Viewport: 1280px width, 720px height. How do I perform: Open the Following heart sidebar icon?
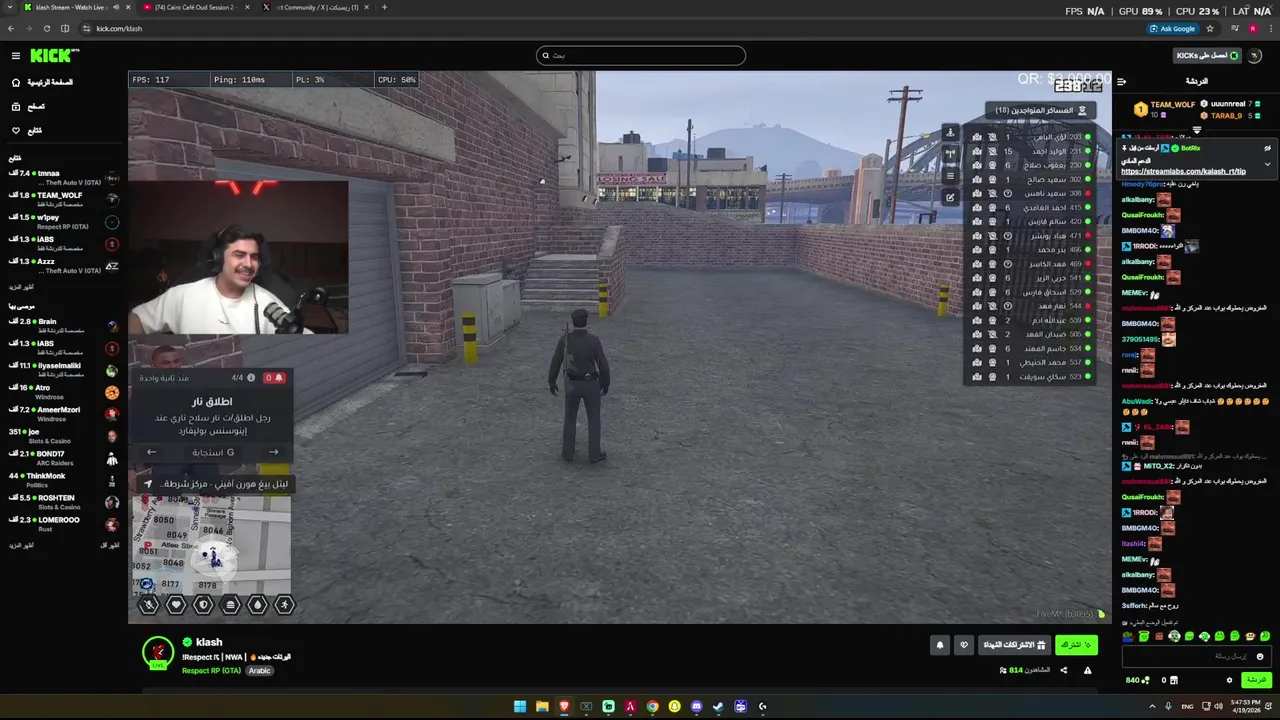coord(16,130)
